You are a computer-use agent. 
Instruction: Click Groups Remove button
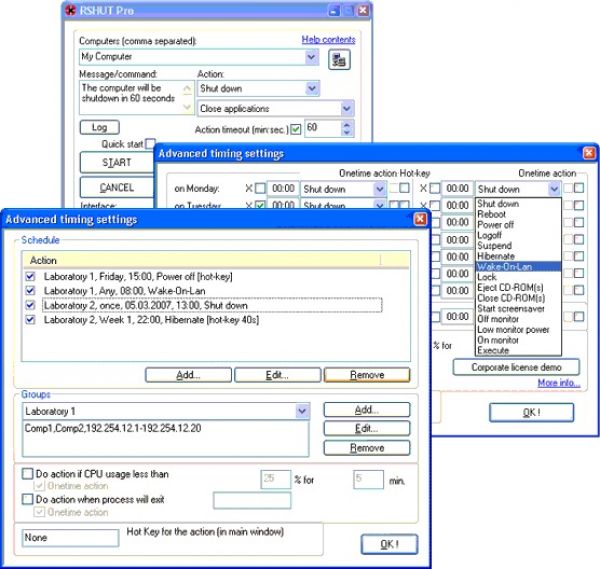(367, 448)
